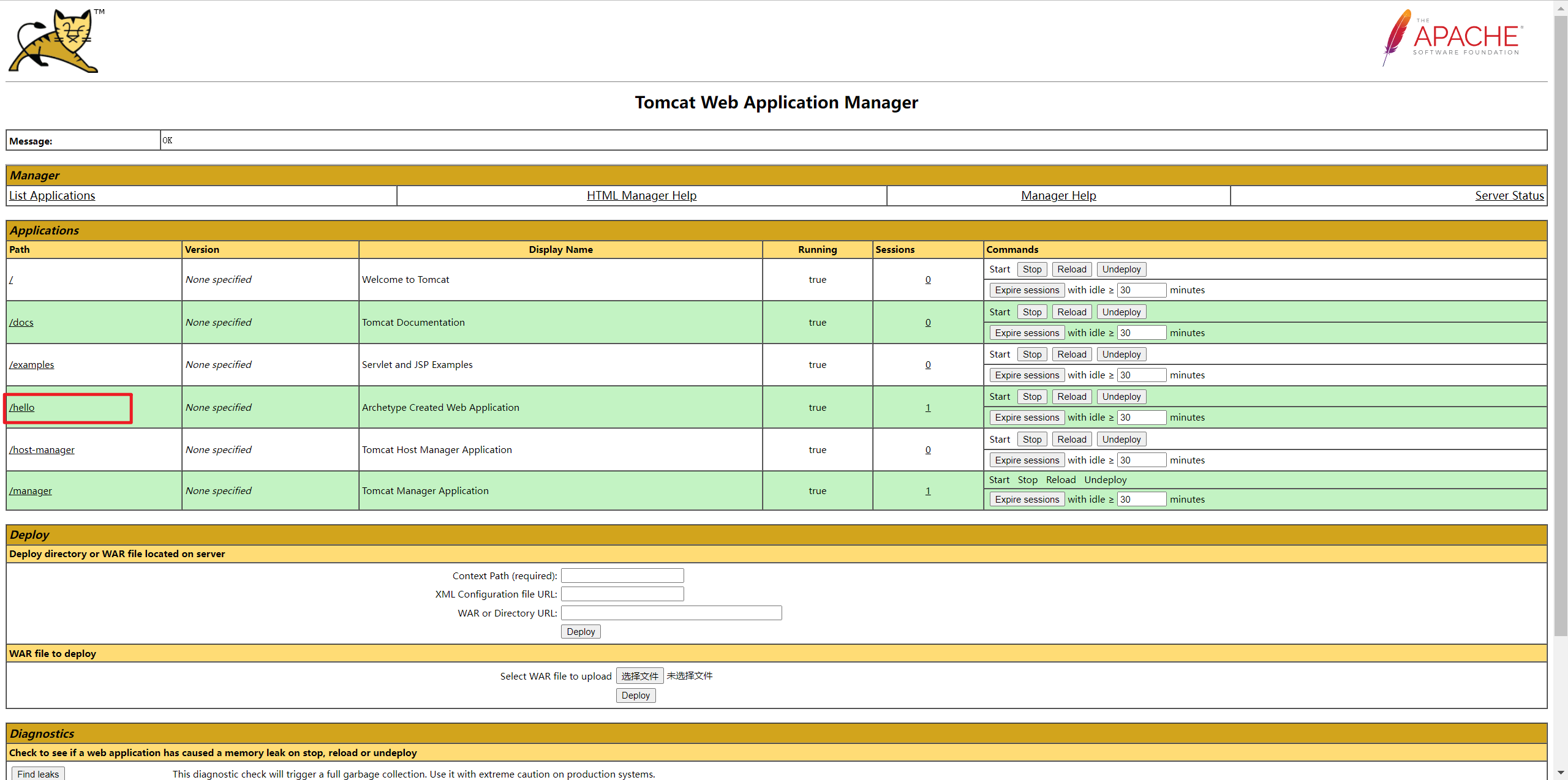Stop the /hello application
The height and width of the screenshot is (780, 1568).
point(1032,397)
